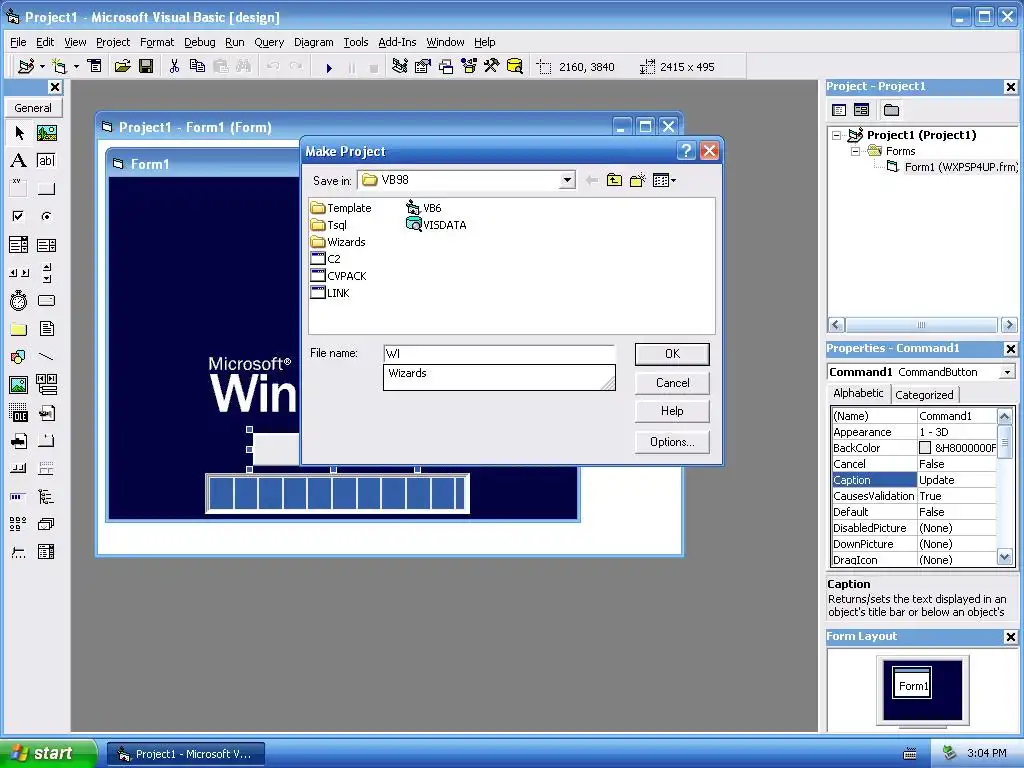The width and height of the screenshot is (1024, 768).
Task: Click the Cut scissors icon in toolbar
Action: coord(174,66)
